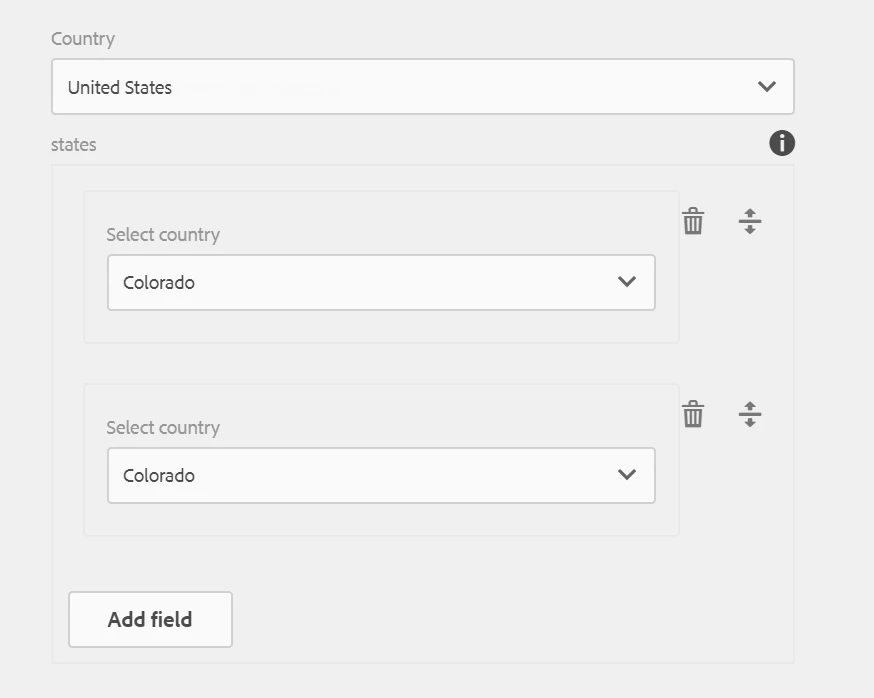Image resolution: width=874 pixels, height=698 pixels.
Task: Click the reorder handle of the second item
Action: (x=750, y=414)
